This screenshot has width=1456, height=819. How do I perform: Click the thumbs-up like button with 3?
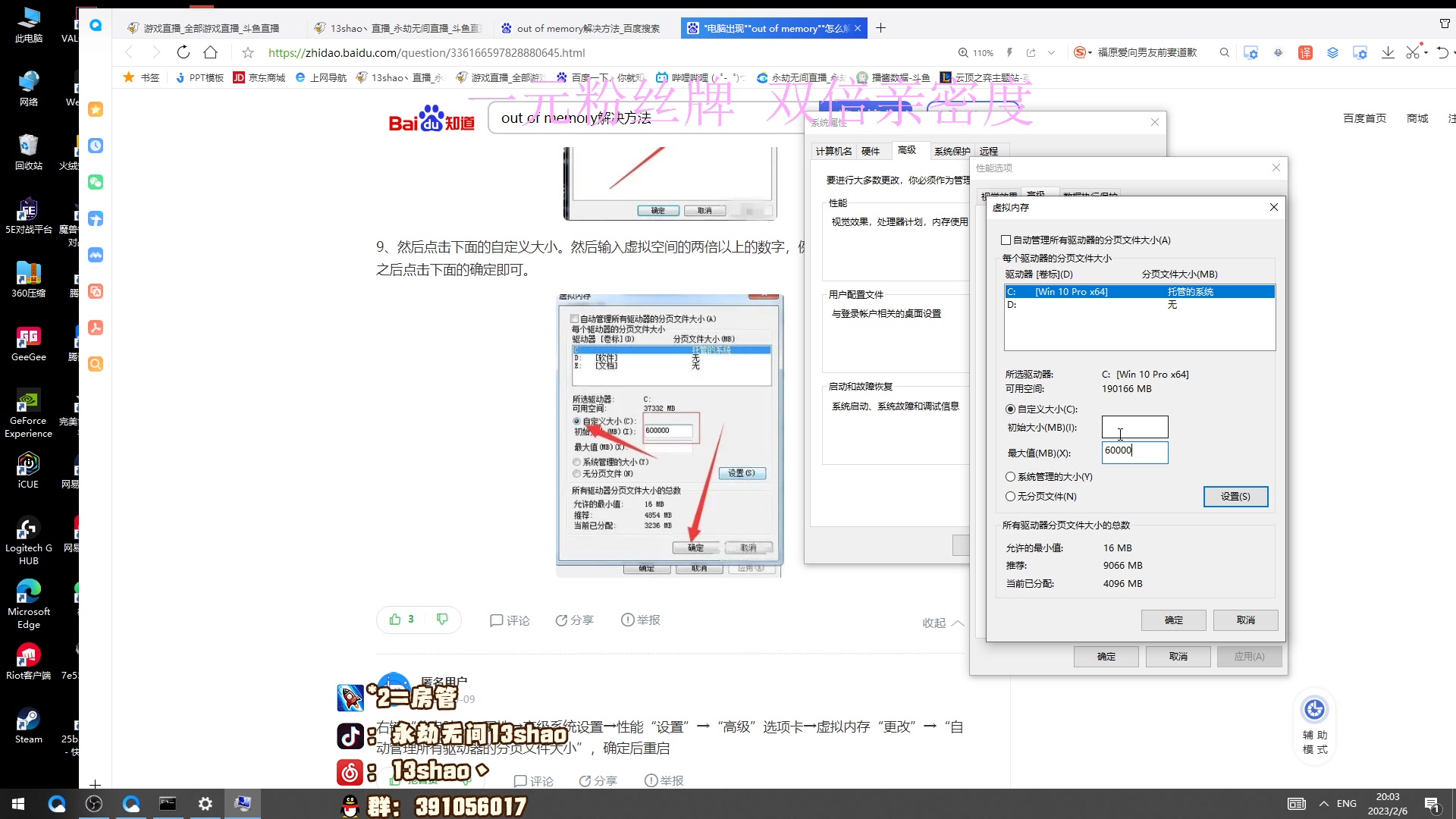tap(402, 620)
